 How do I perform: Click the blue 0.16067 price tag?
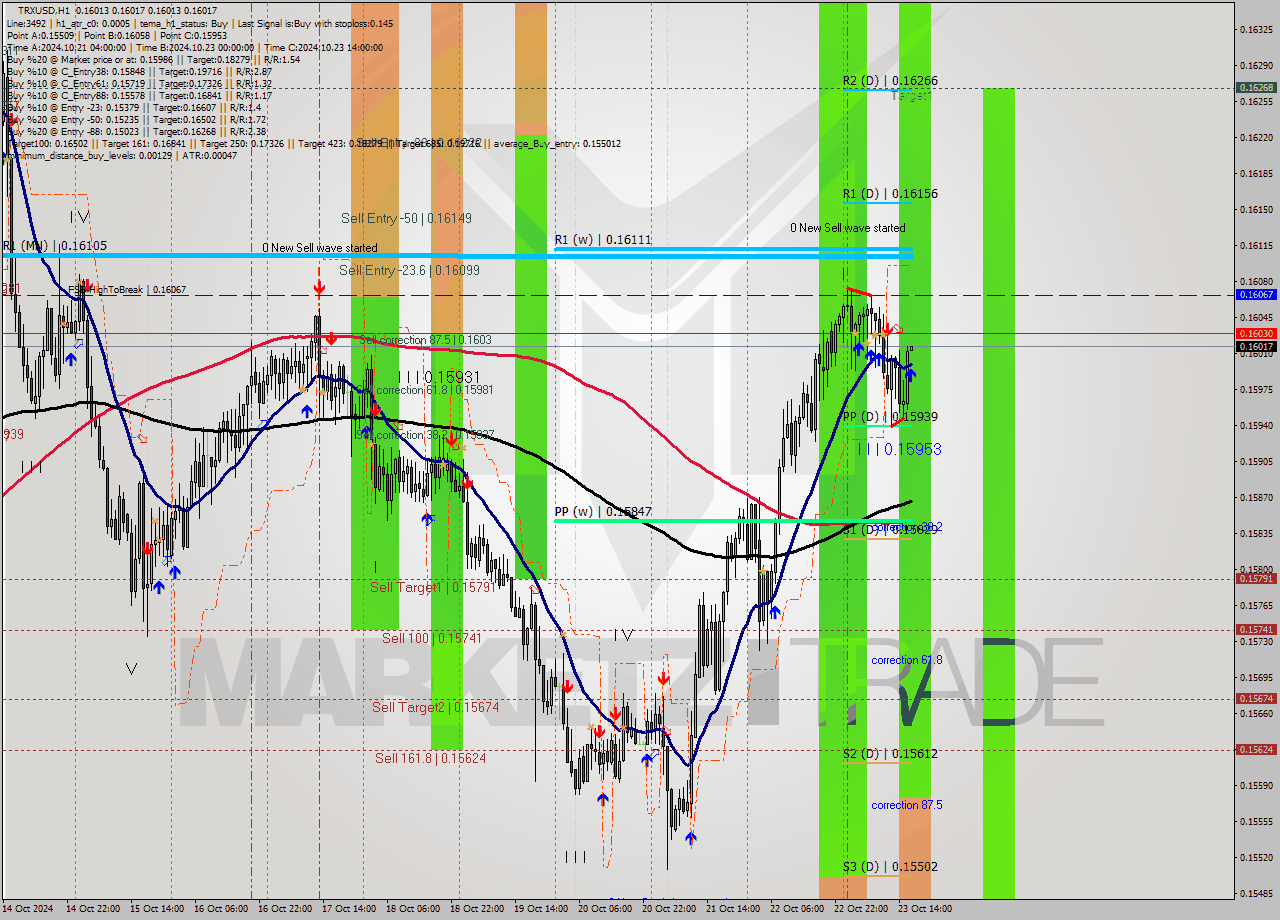click(x=1257, y=294)
